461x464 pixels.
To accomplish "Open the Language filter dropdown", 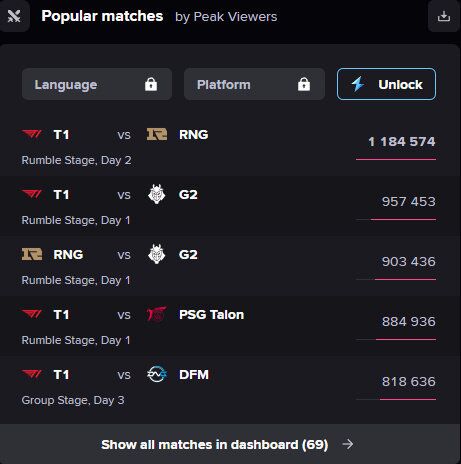I will (x=97, y=84).
